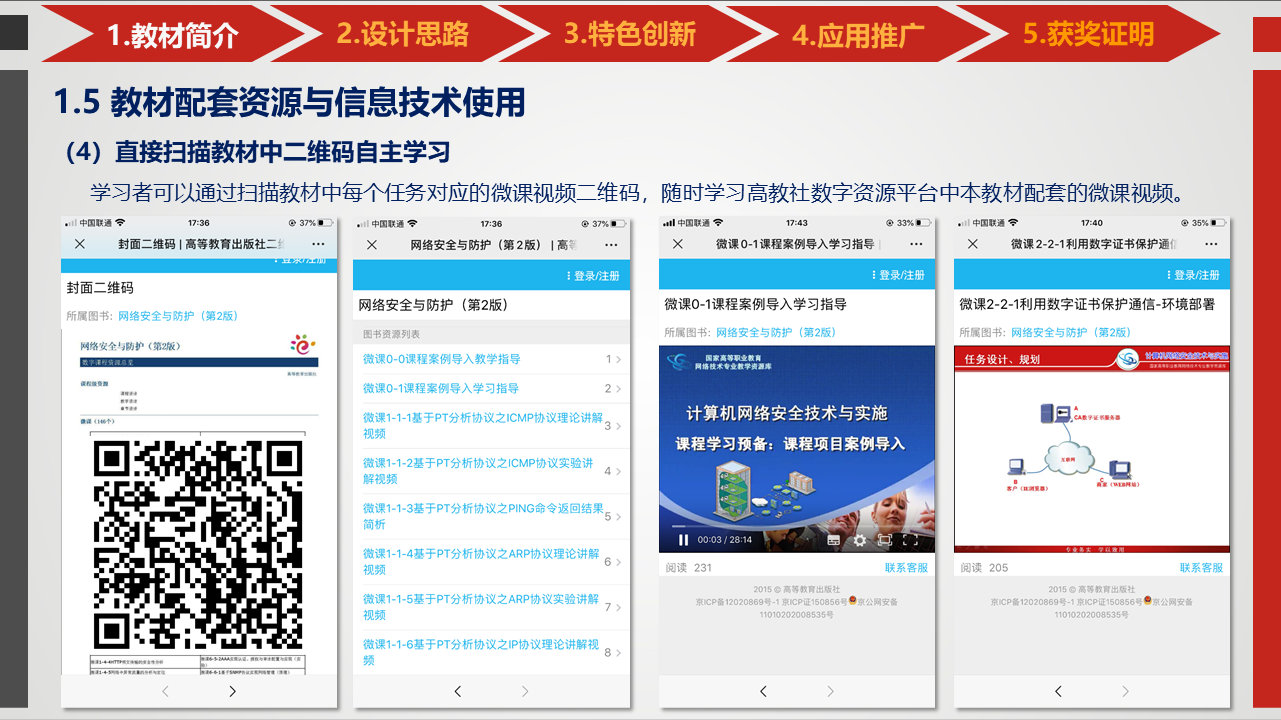This screenshot has height=720, width=1281.
Task: Seek on the 微课0-1 video progress bar
Action: pos(797,526)
